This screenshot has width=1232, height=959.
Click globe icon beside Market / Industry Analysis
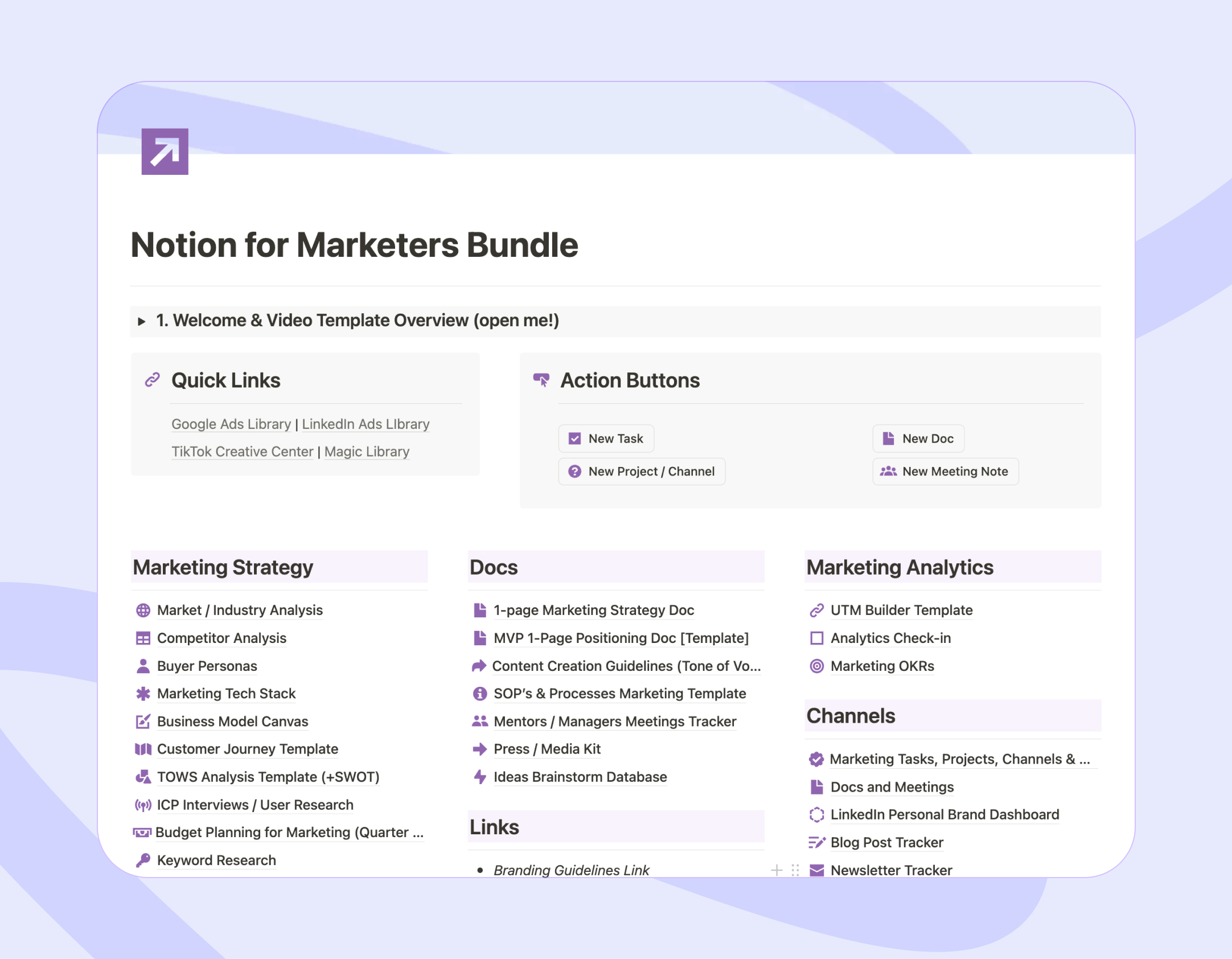(x=143, y=610)
